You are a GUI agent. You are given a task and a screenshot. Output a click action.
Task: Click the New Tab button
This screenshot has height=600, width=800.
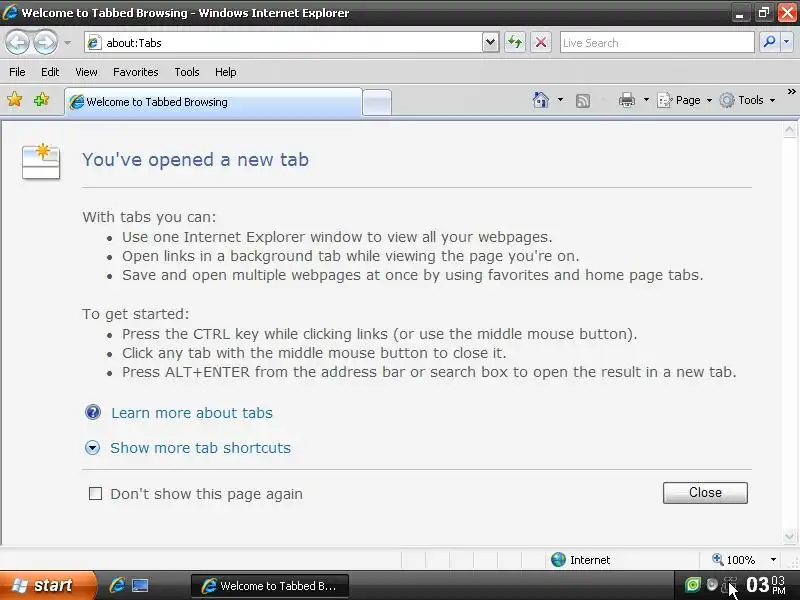pos(377,102)
